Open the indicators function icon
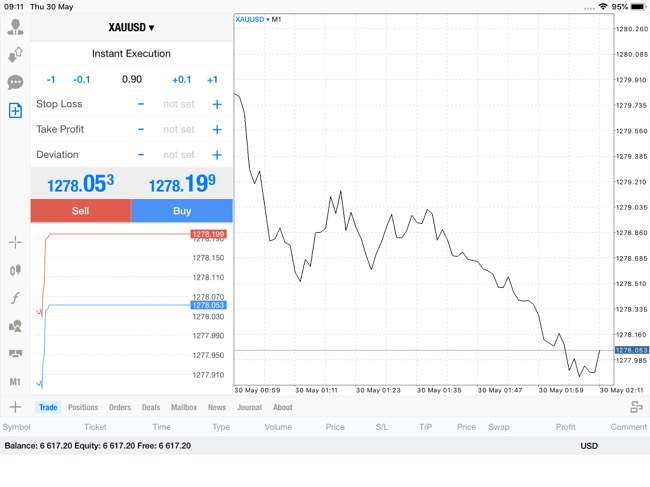Screen dimensions: 650x487 pos(15,298)
